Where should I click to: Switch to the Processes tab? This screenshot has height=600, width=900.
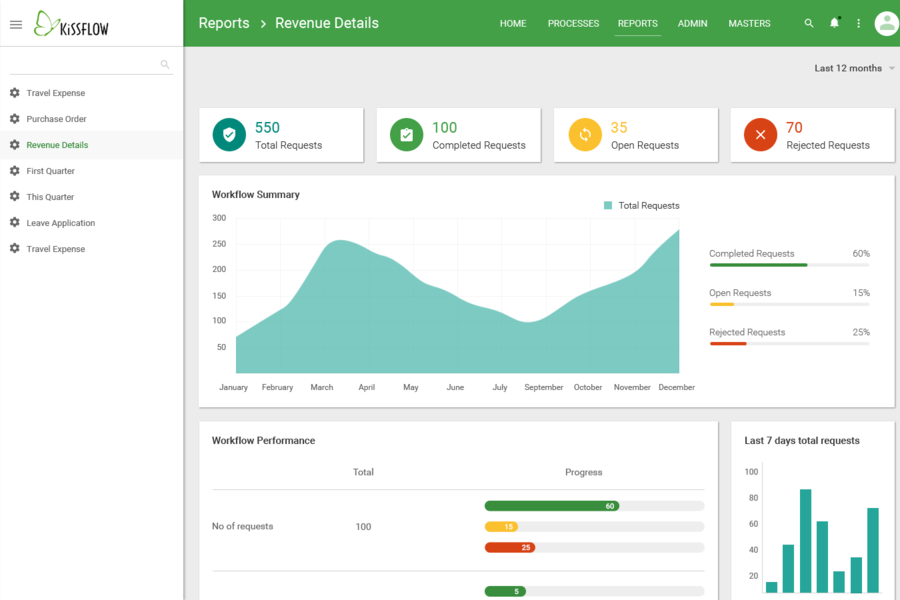573,23
